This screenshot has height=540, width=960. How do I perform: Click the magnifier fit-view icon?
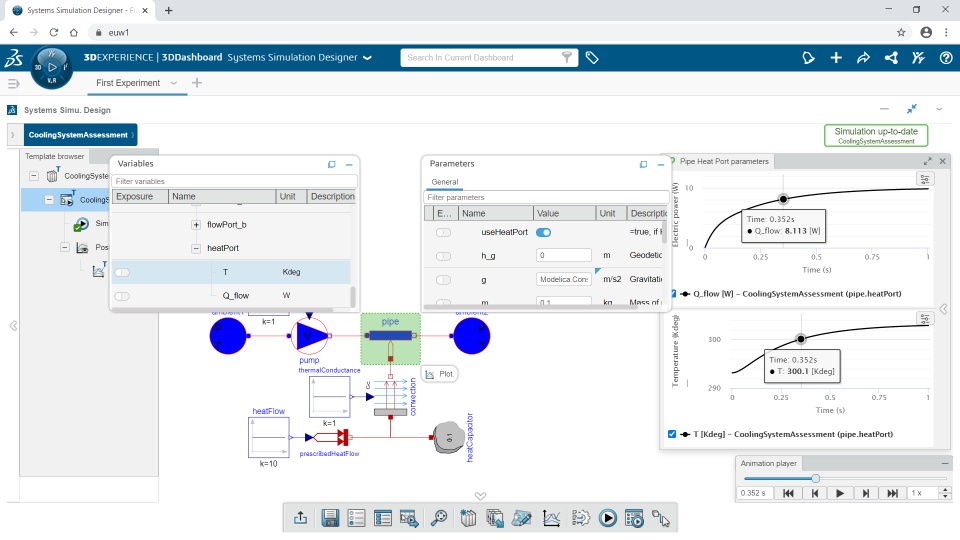[x=438, y=518]
